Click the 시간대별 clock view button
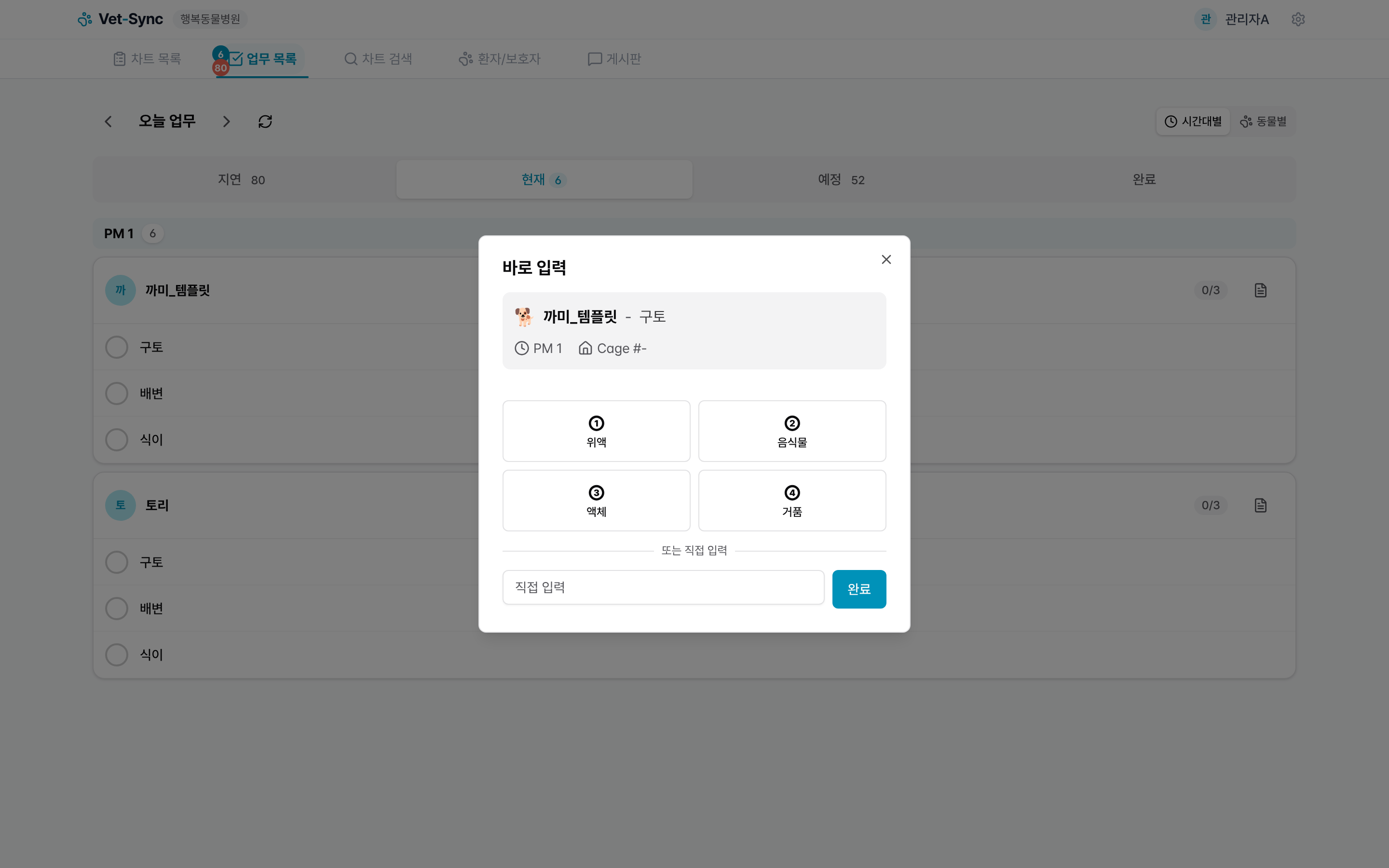This screenshot has height=868, width=1389. point(1193,121)
